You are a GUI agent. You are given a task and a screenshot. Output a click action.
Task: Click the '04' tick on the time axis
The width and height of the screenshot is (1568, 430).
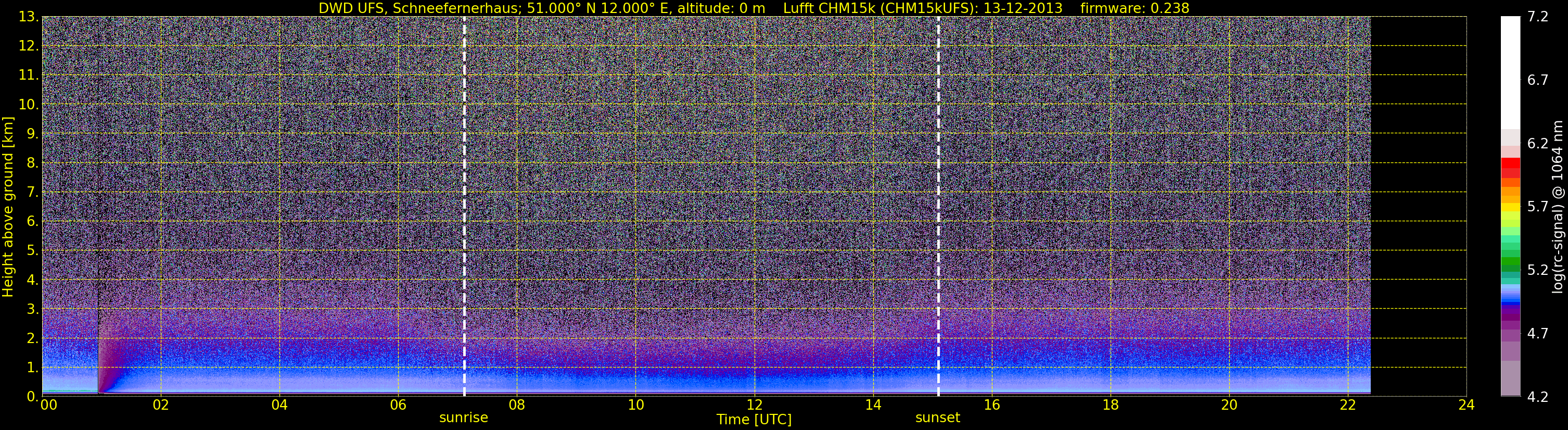tap(279, 405)
